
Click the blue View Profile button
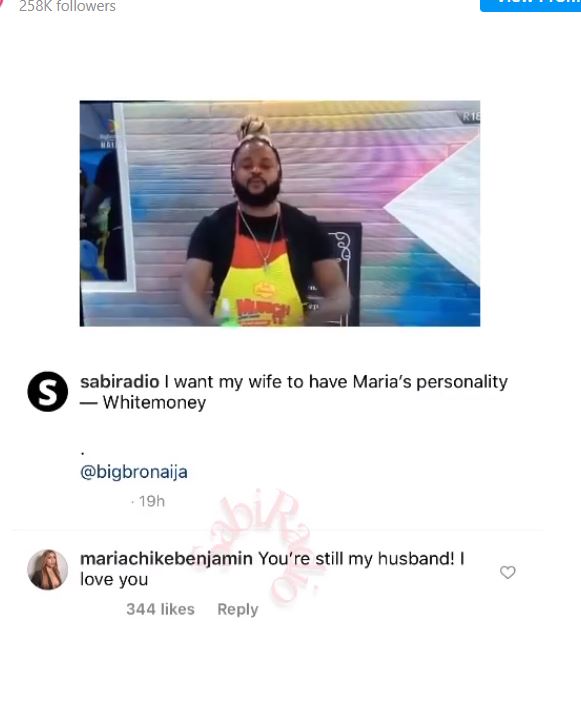click(531, 5)
